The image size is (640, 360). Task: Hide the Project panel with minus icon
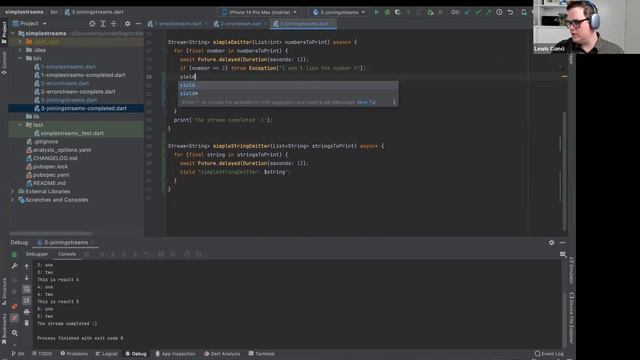[138, 24]
